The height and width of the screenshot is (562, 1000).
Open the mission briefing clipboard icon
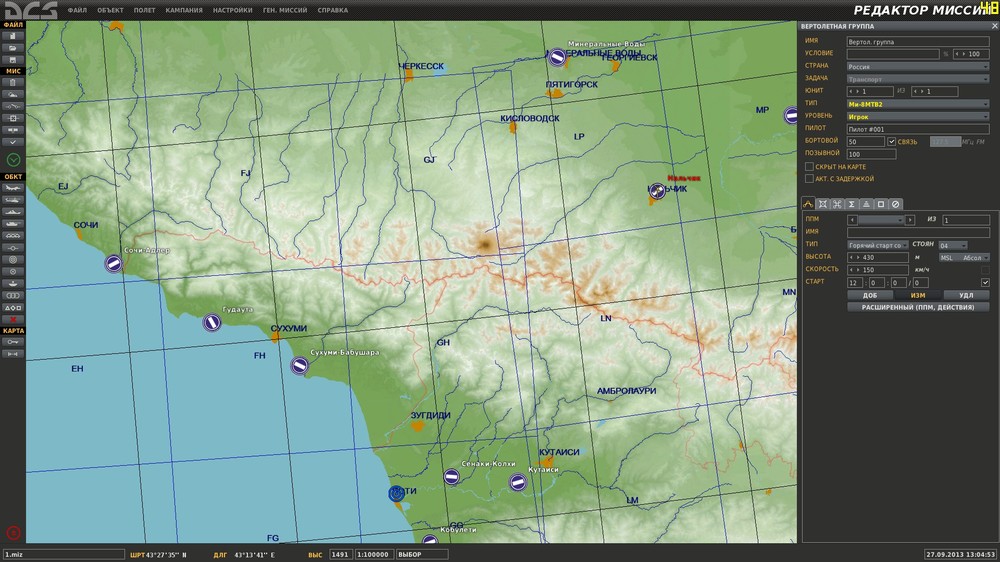pos(13,82)
